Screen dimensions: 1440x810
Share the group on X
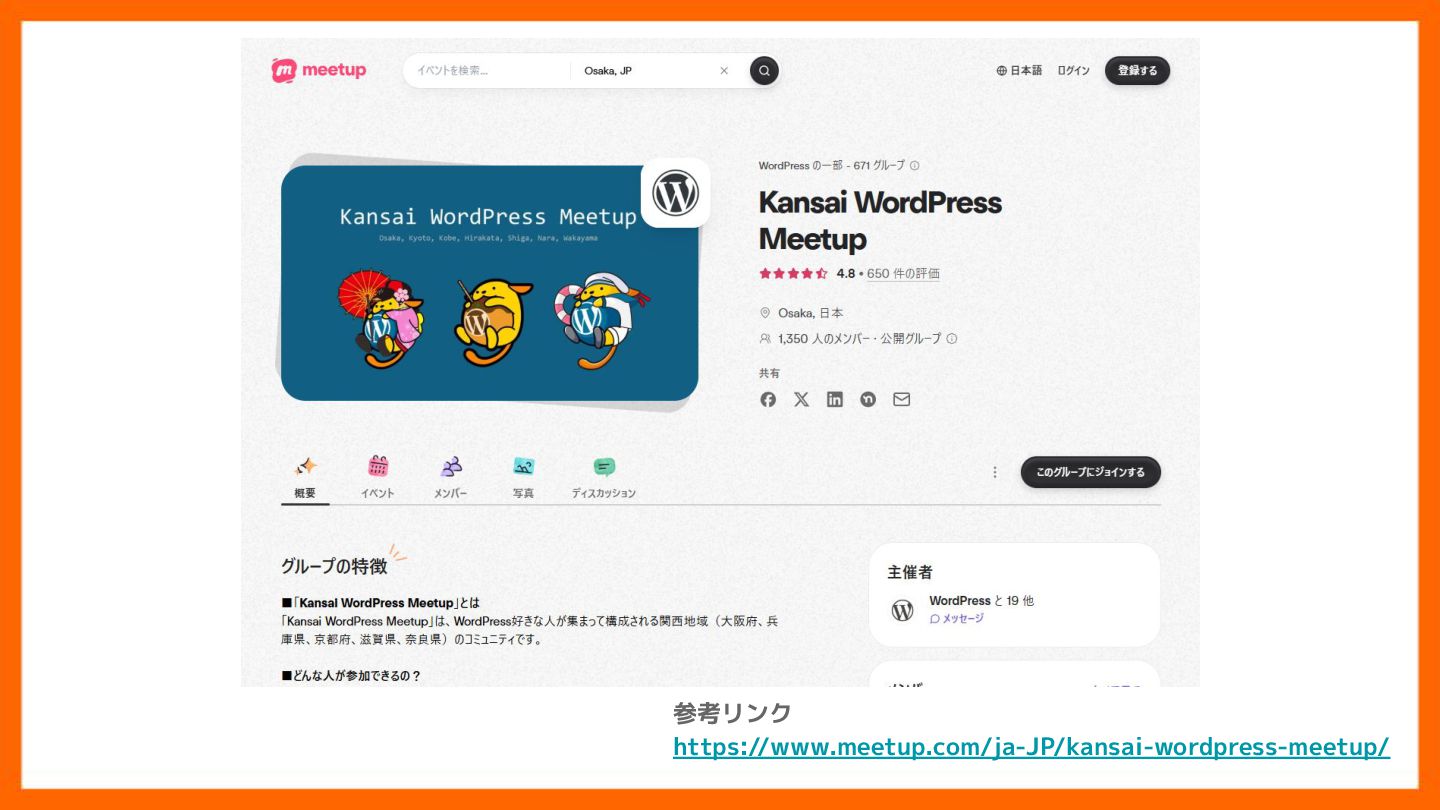(x=801, y=399)
